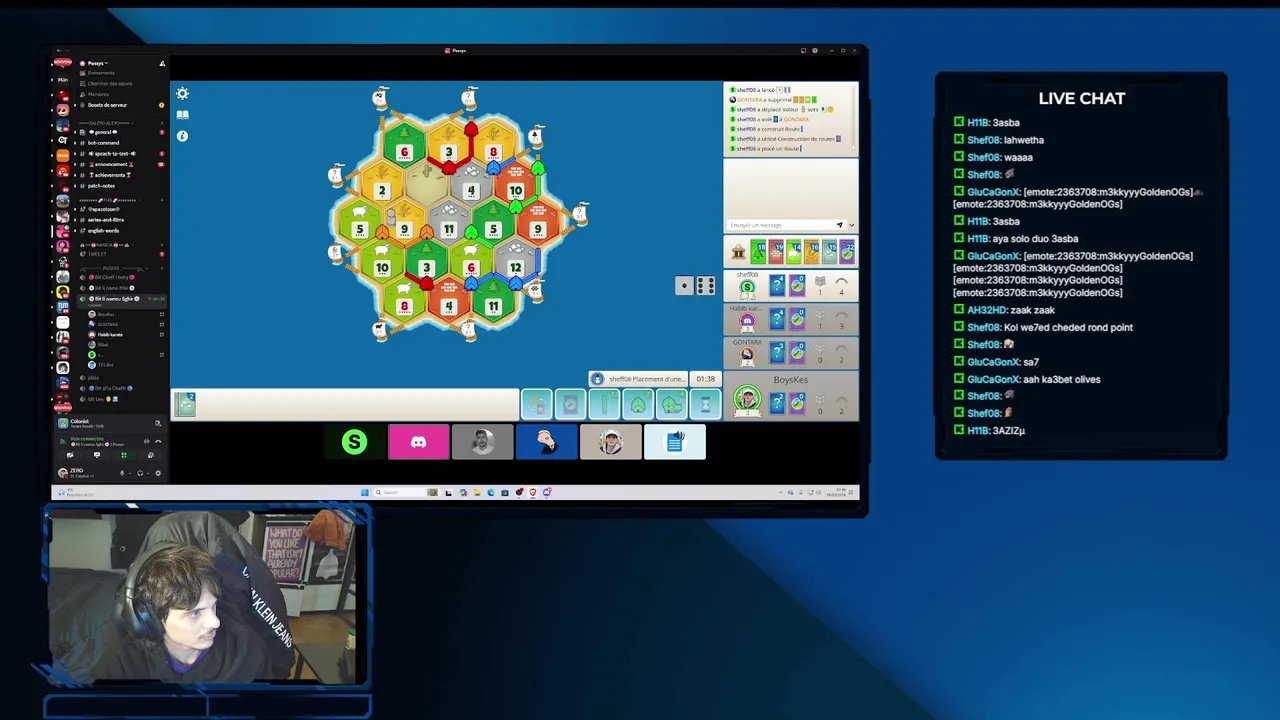Click the info circle icon on the board
Screen dimensions: 1280x720
(182, 136)
